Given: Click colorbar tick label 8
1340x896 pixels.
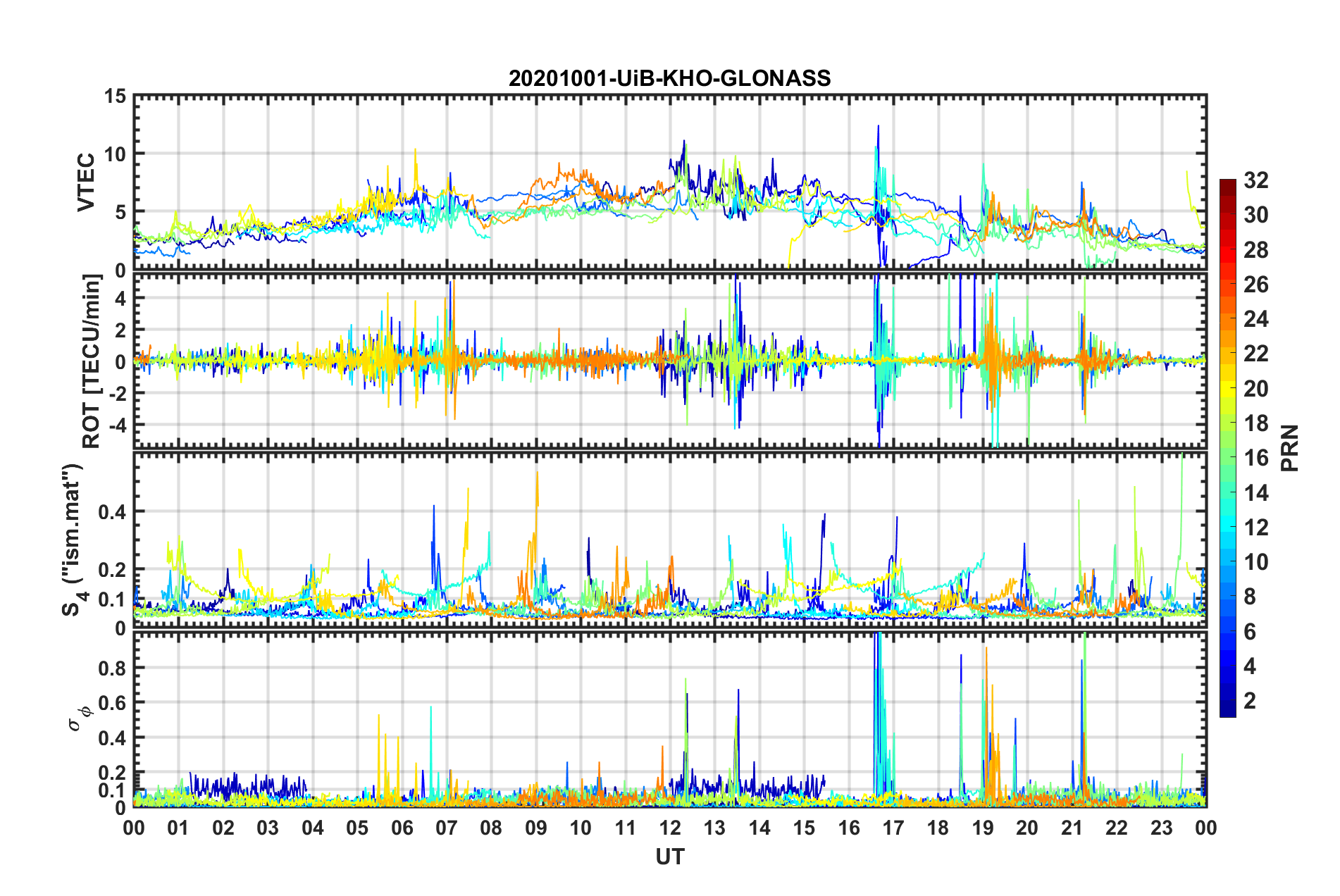Looking at the screenshot, I should pyautogui.click(x=1250, y=597).
